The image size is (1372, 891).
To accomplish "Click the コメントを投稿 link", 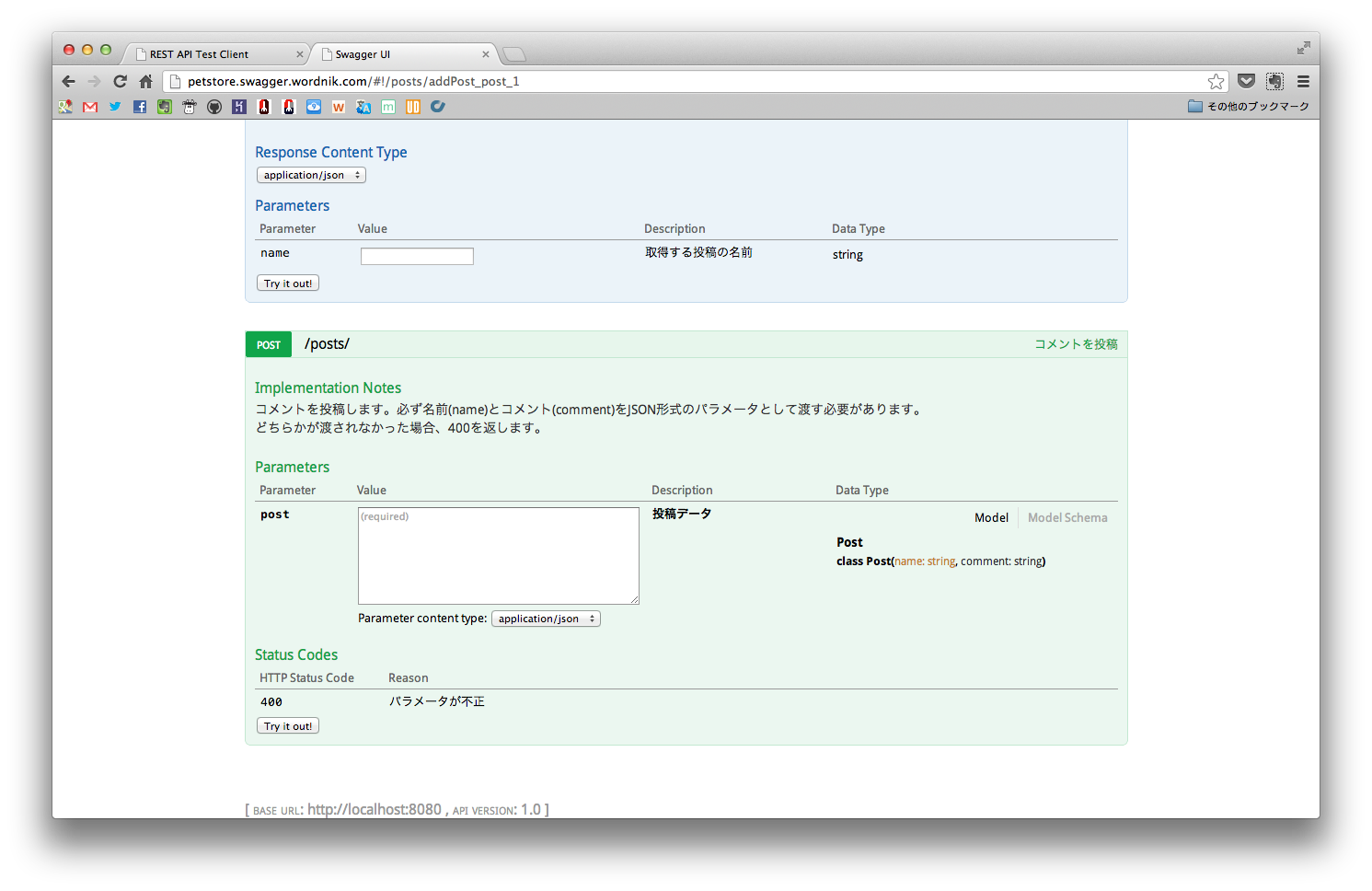I will (x=1076, y=343).
